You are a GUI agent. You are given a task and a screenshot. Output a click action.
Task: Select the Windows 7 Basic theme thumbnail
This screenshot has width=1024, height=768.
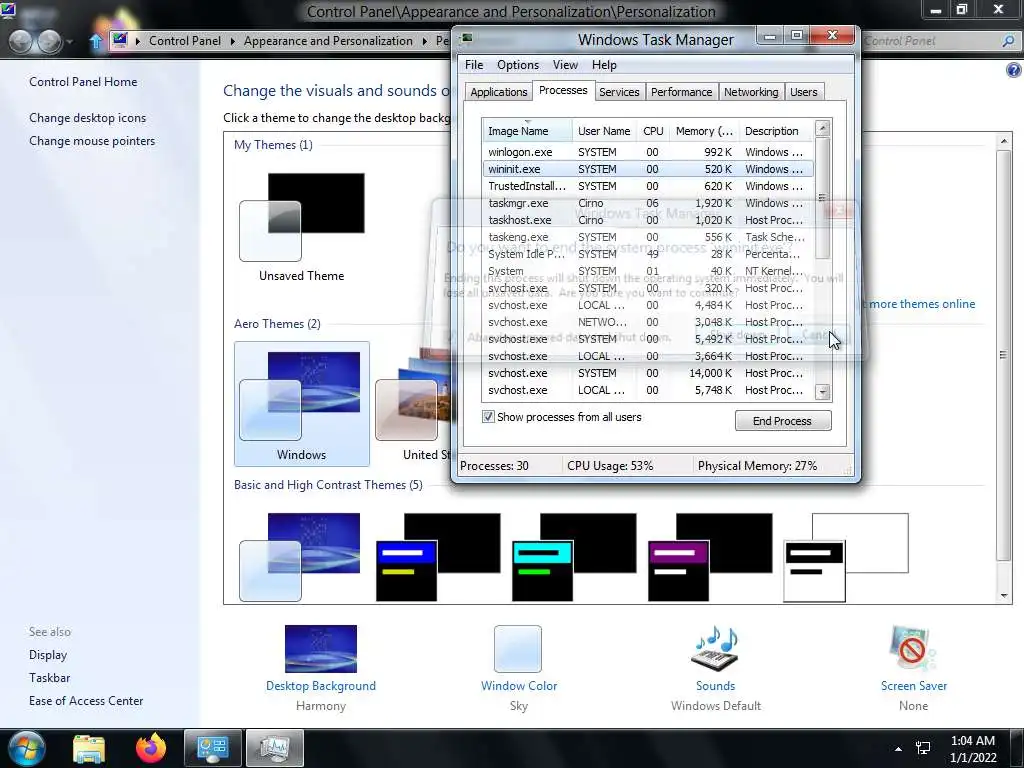coord(300,556)
